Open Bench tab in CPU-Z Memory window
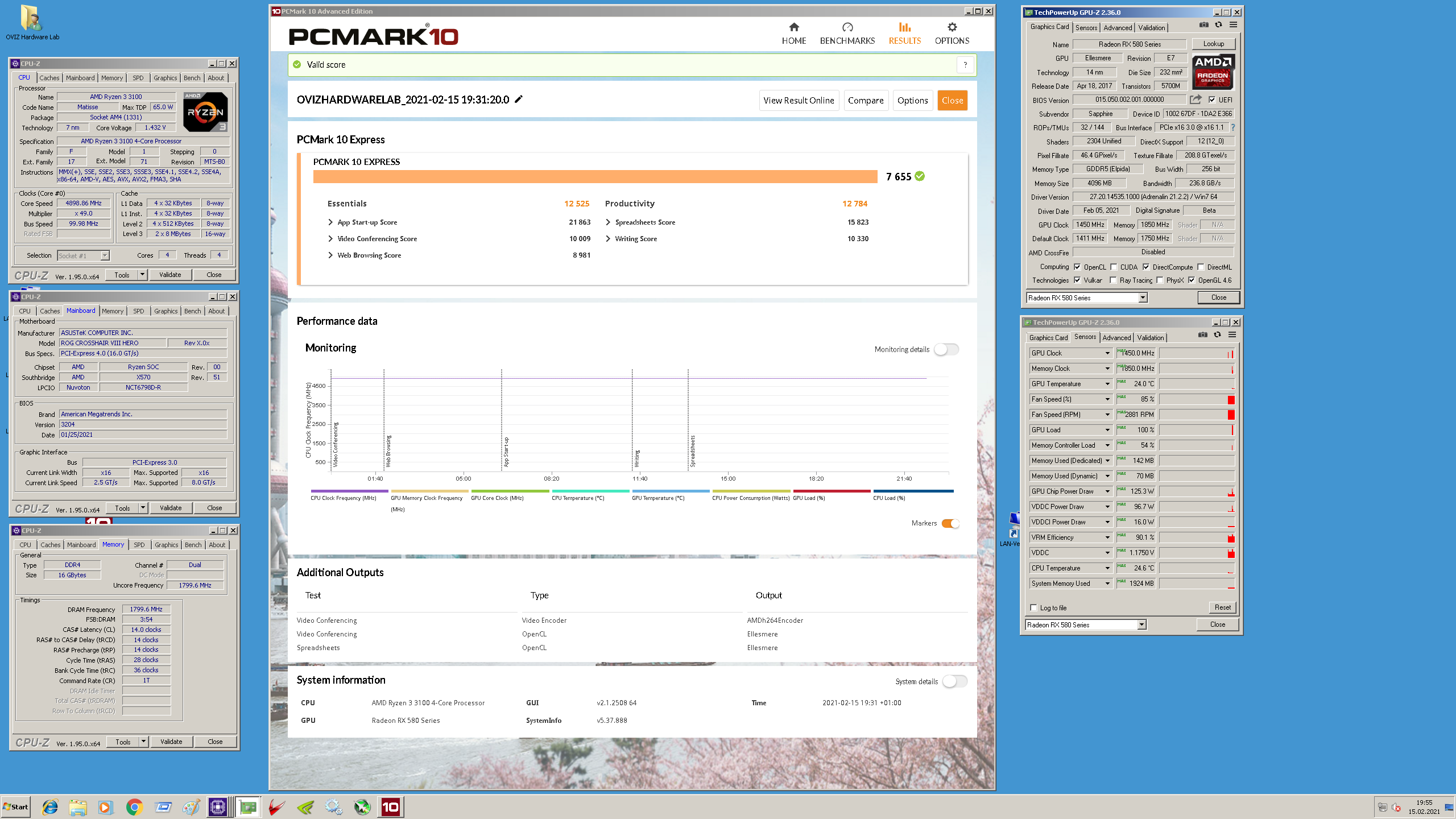Viewport: 1456px width, 819px height. [x=193, y=545]
